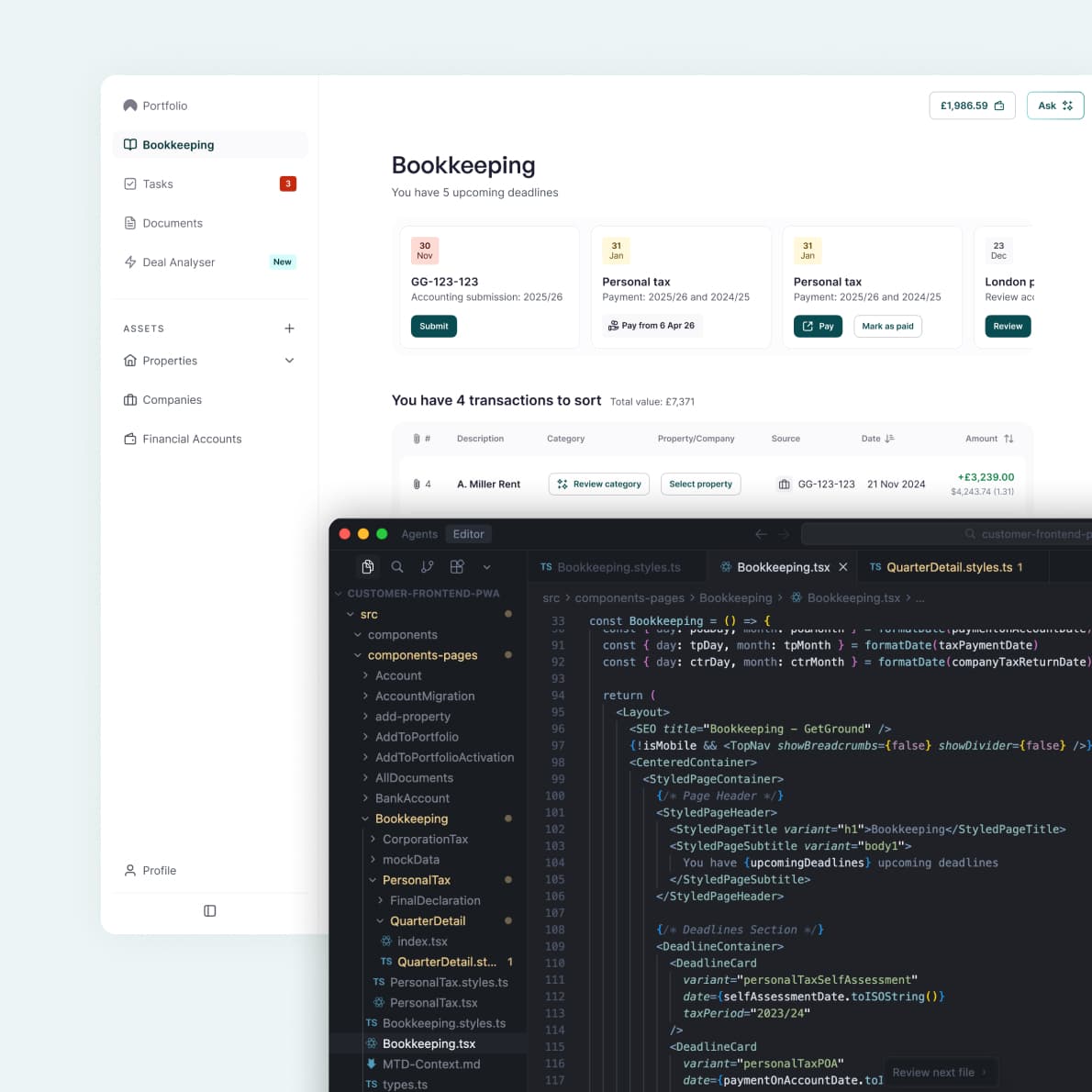
Task: Click Submit on GG-123-123 deadline
Action: pyautogui.click(x=433, y=327)
